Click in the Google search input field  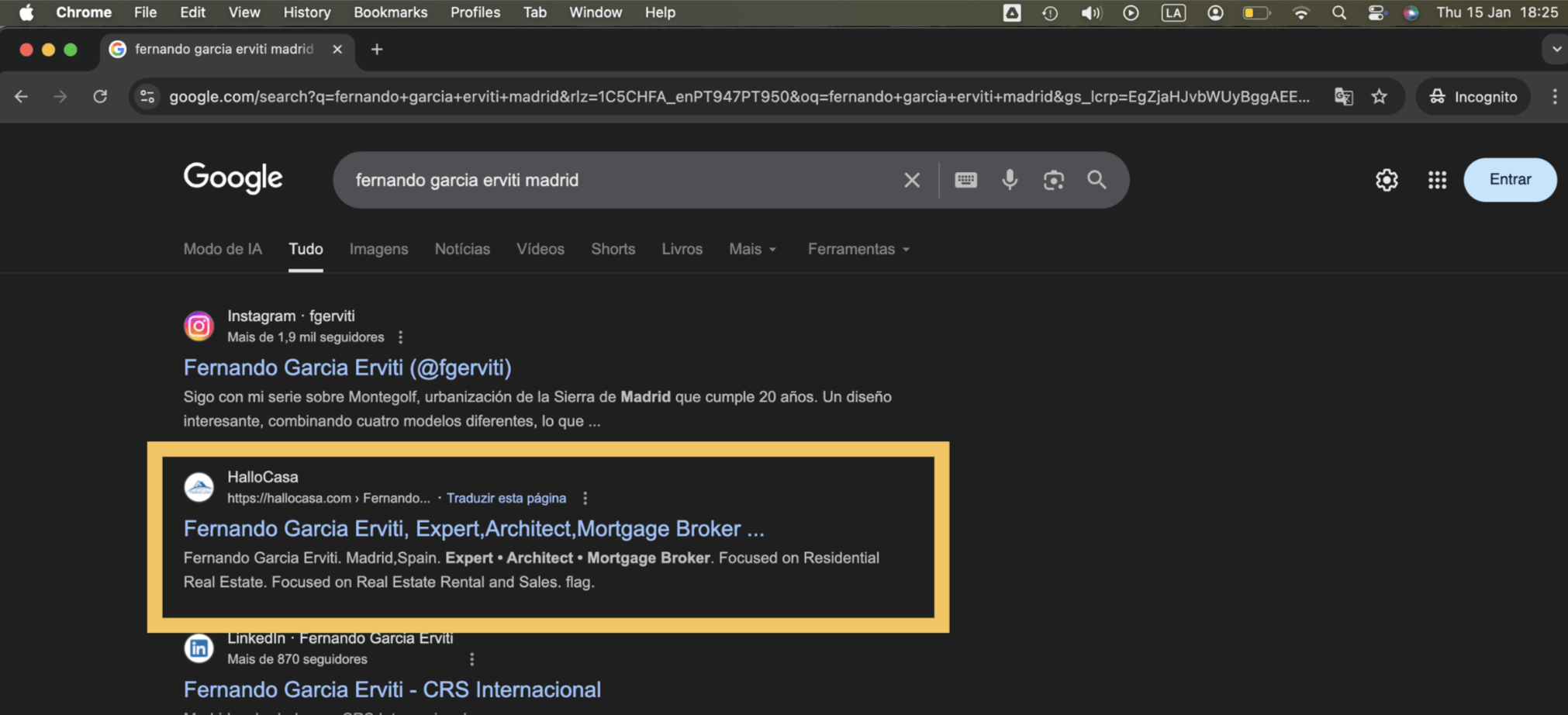[x=620, y=180]
